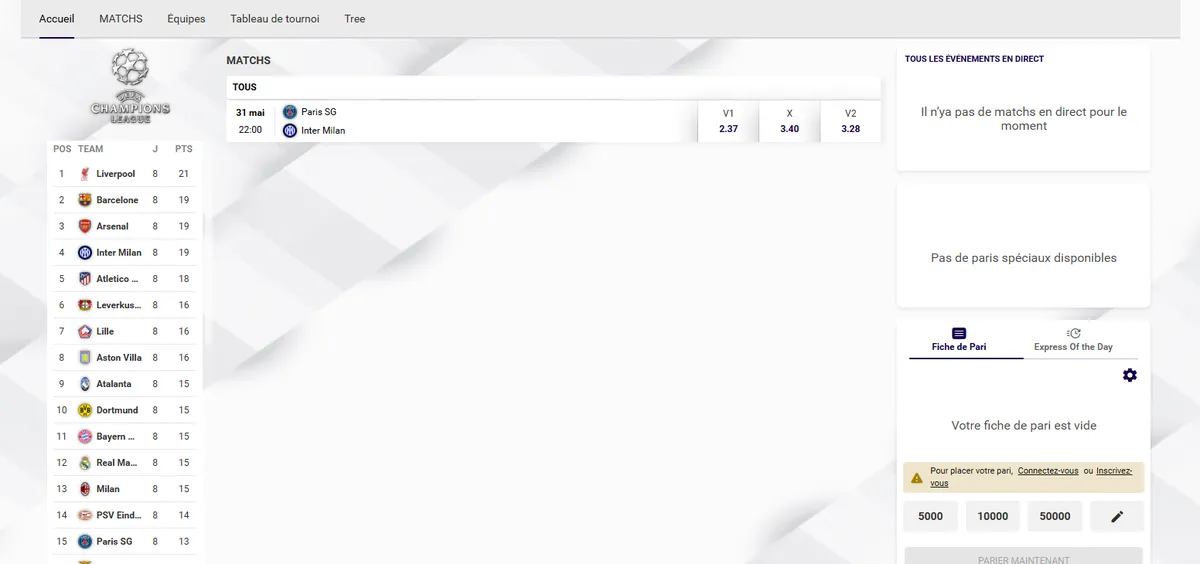Click Aston Villa's club crest icon
The height and width of the screenshot is (564, 1200).
(x=85, y=358)
